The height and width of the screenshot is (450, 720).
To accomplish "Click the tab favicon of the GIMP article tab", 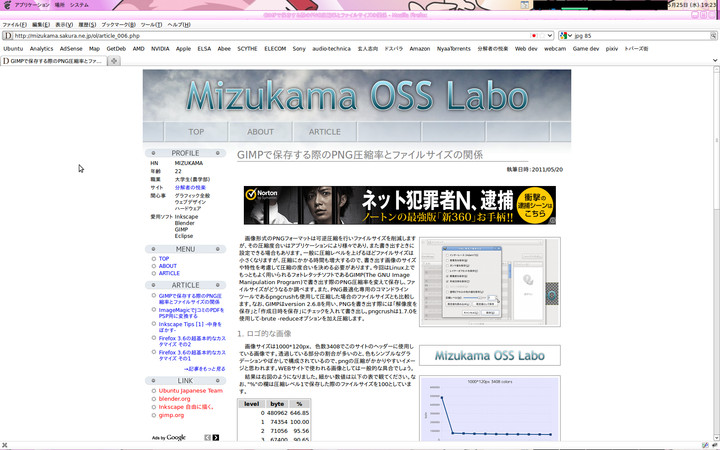I will click(6, 61).
